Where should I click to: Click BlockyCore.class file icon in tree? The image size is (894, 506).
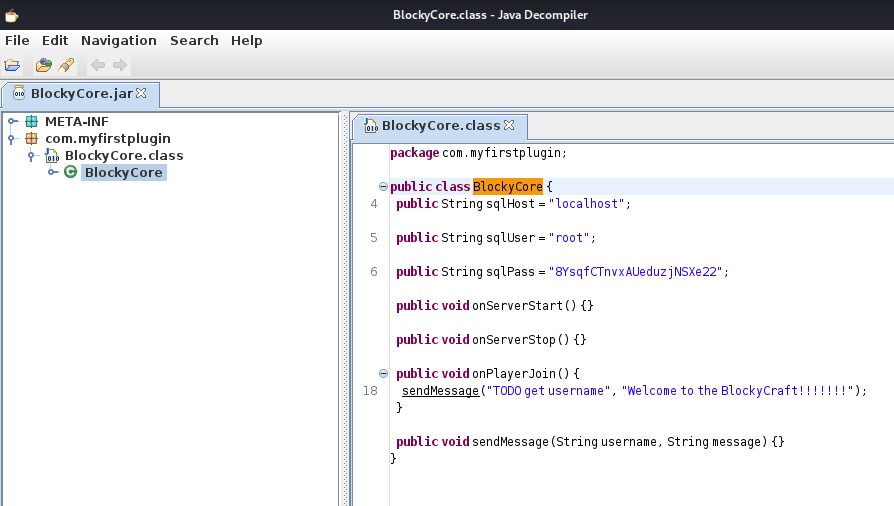tap(52, 156)
